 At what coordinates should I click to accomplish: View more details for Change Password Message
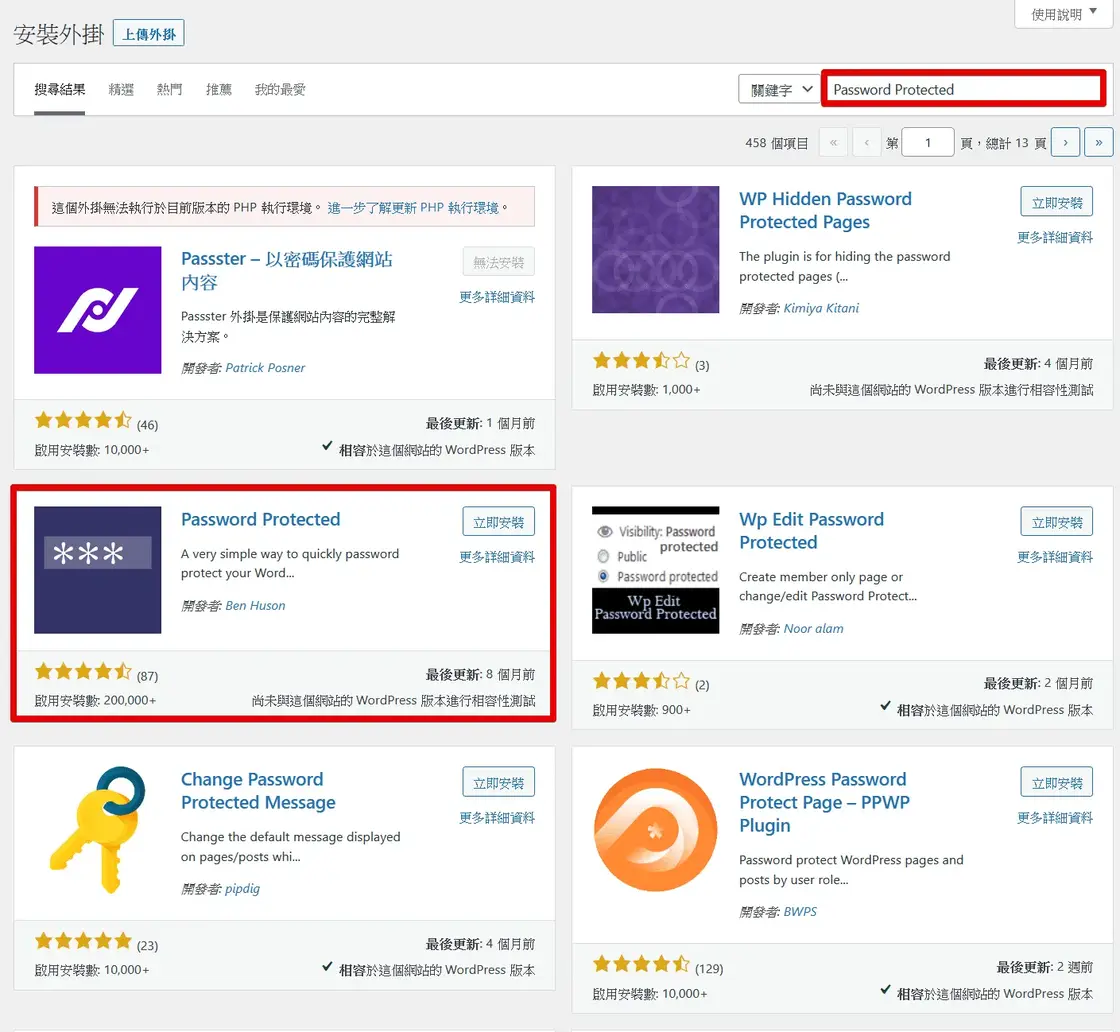pos(497,818)
